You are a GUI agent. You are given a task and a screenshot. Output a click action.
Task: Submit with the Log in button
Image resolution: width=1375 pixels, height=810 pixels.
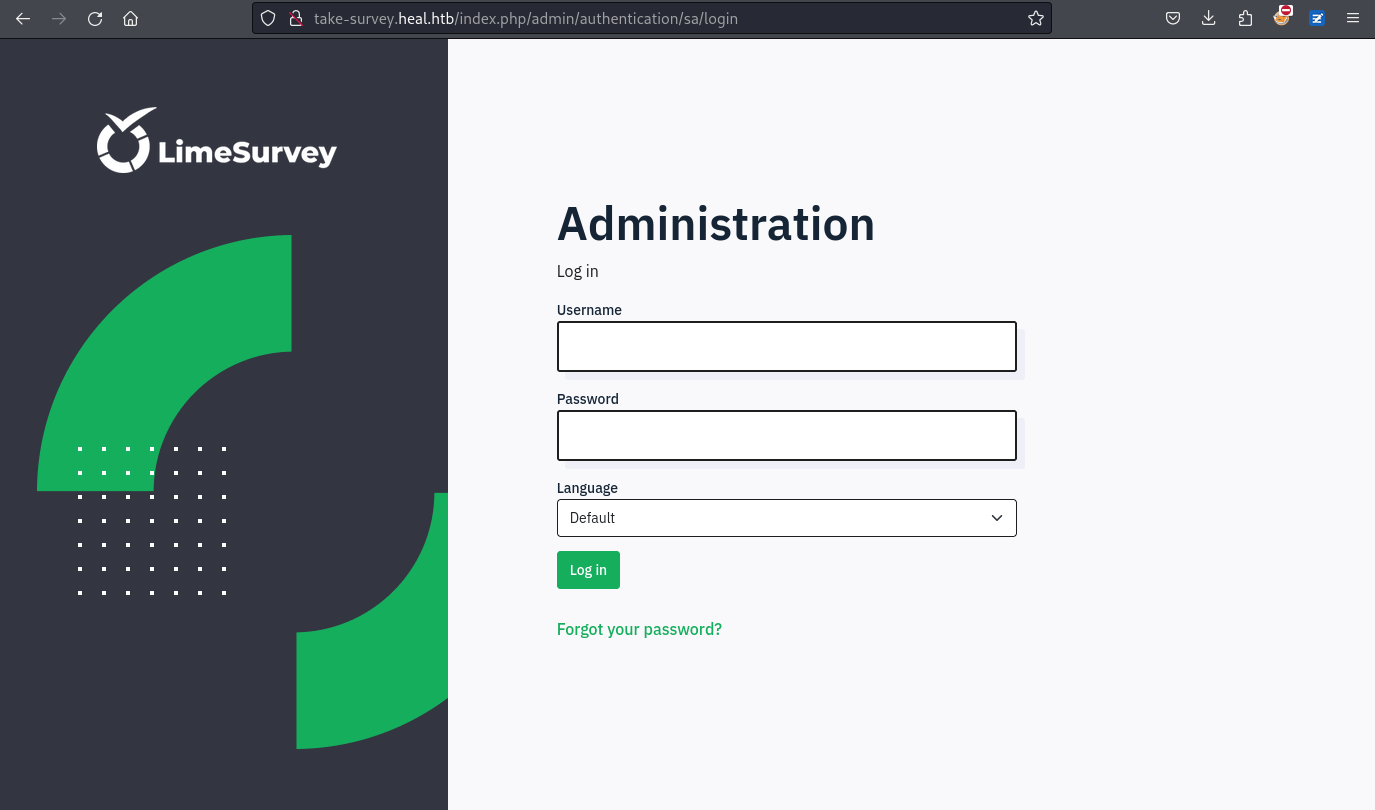(x=588, y=570)
